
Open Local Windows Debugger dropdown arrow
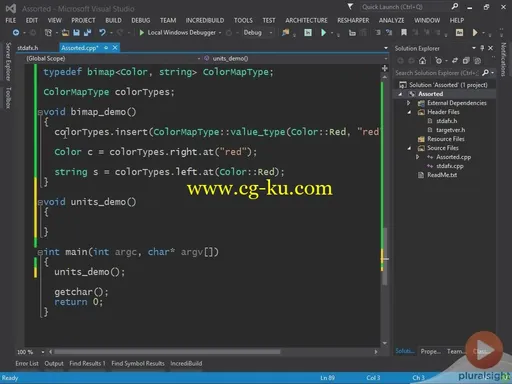coord(220,33)
